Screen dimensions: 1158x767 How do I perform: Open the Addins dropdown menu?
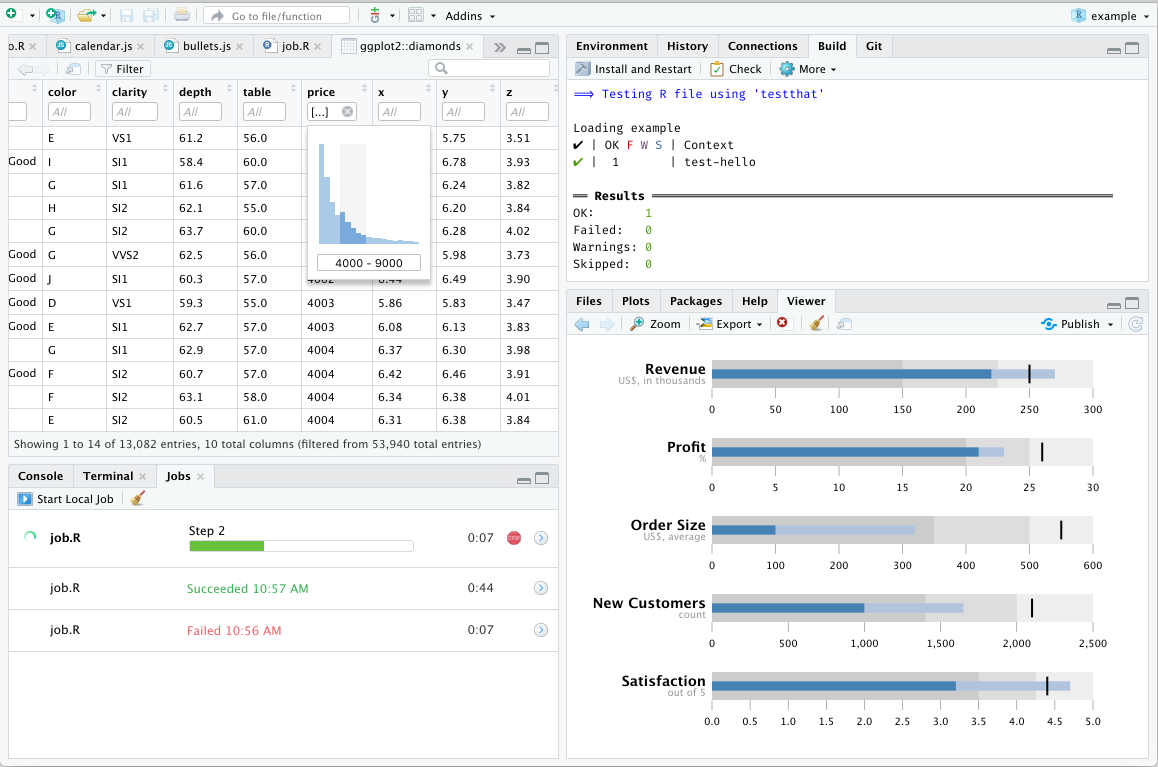(469, 16)
